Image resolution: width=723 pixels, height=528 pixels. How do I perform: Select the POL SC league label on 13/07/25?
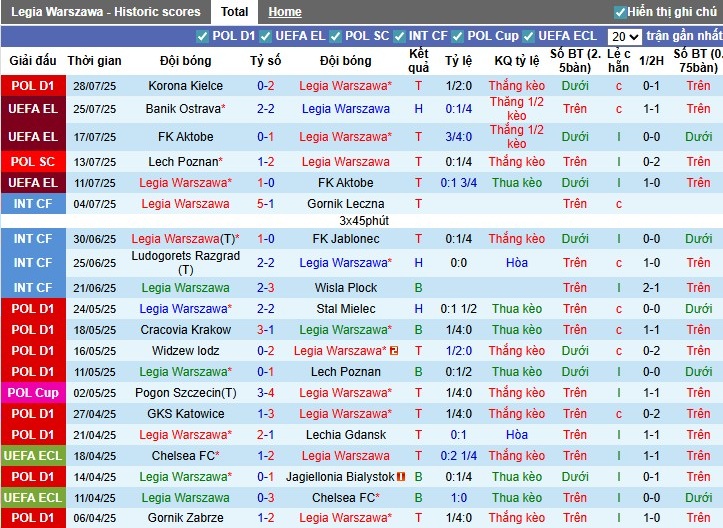point(33,162)
